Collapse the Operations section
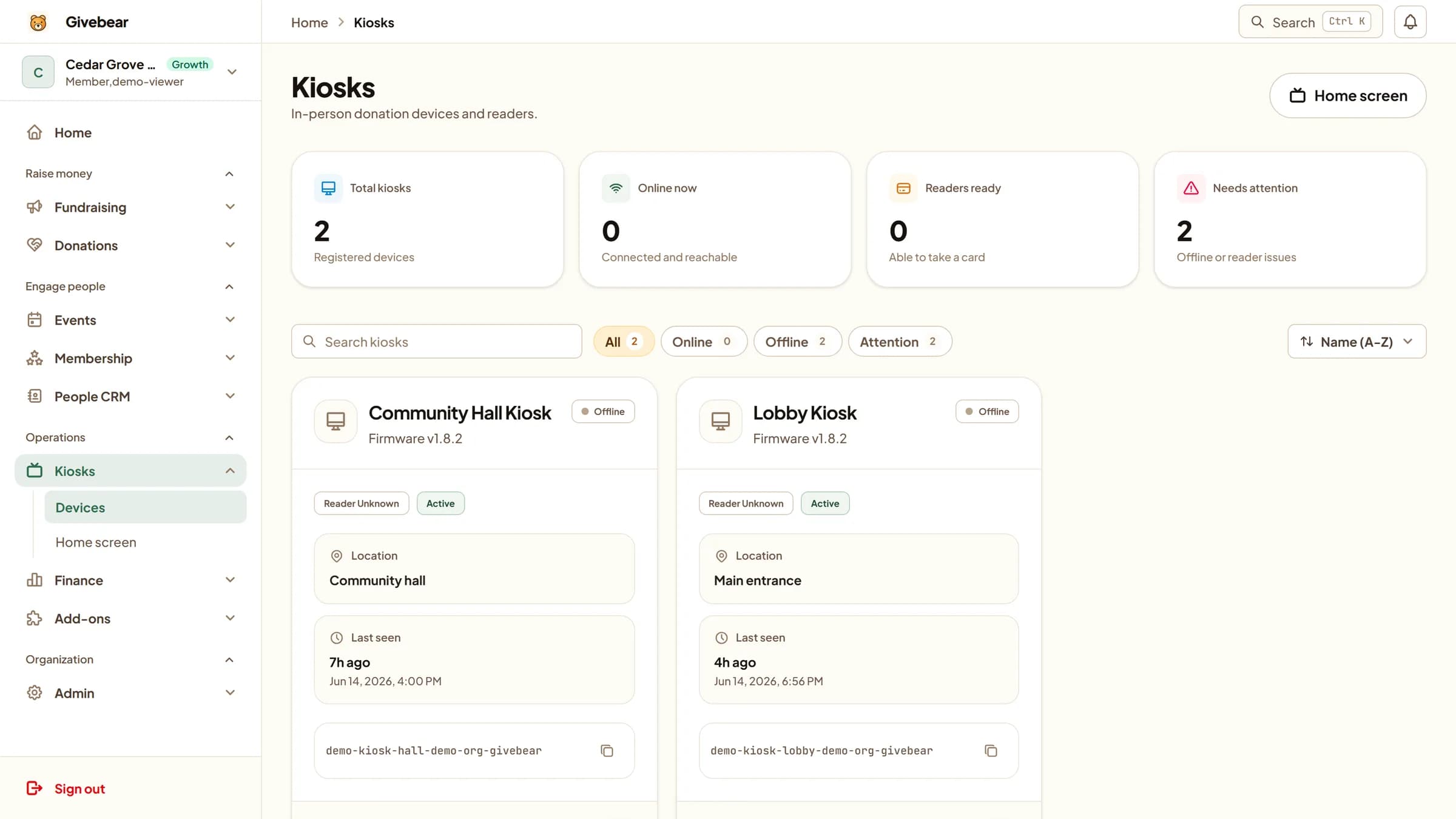The image size is (1456, 819). 229,437
